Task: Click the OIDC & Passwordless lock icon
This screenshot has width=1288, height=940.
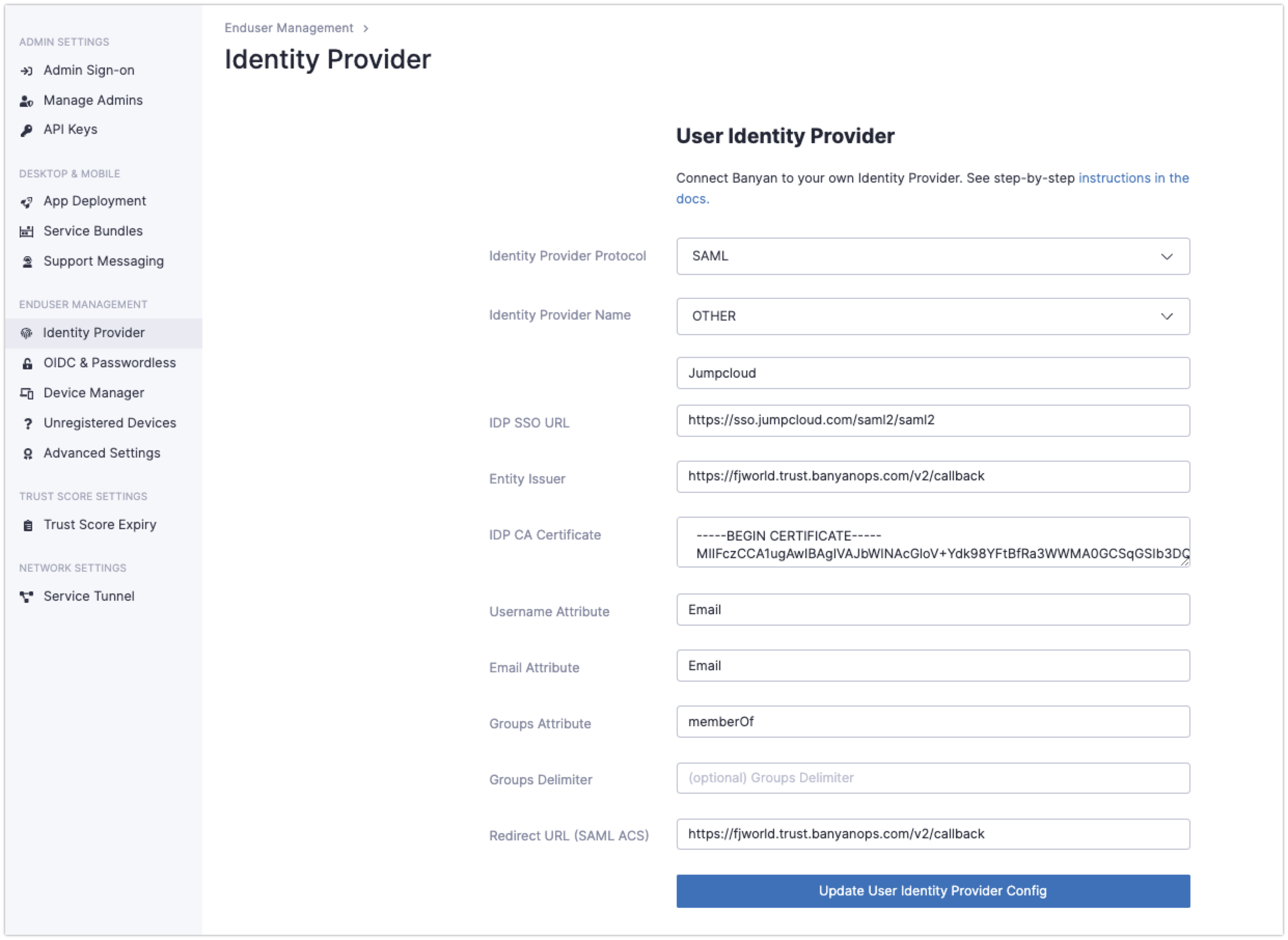Action: (x=27, y=364)
